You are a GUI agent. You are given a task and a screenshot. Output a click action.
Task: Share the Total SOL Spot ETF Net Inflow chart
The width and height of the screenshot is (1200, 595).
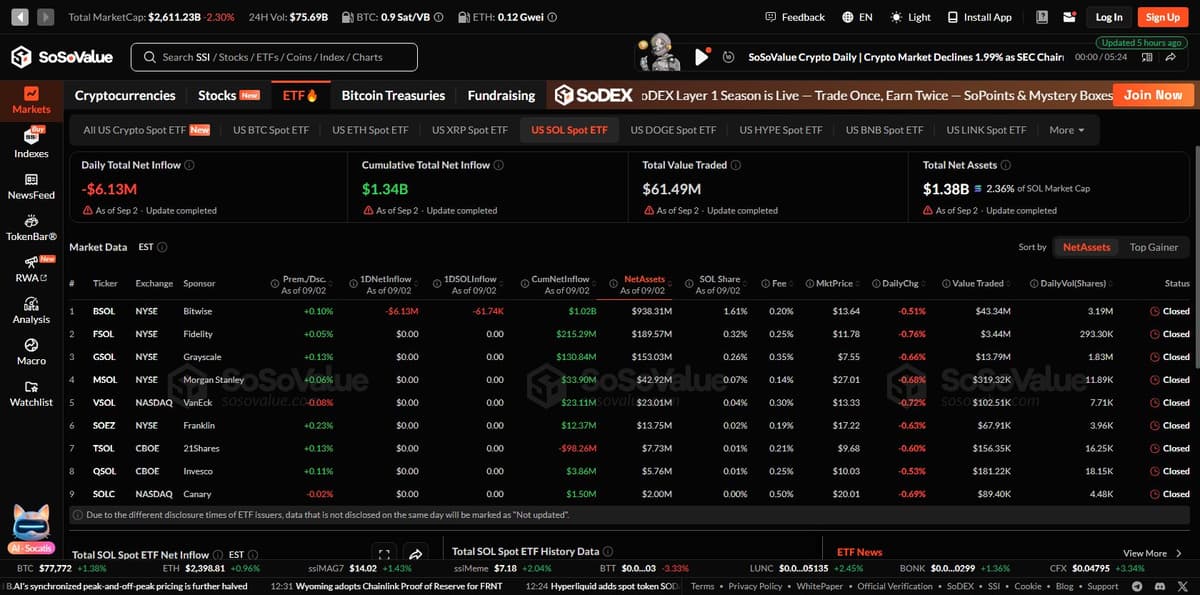click(416, 553)
